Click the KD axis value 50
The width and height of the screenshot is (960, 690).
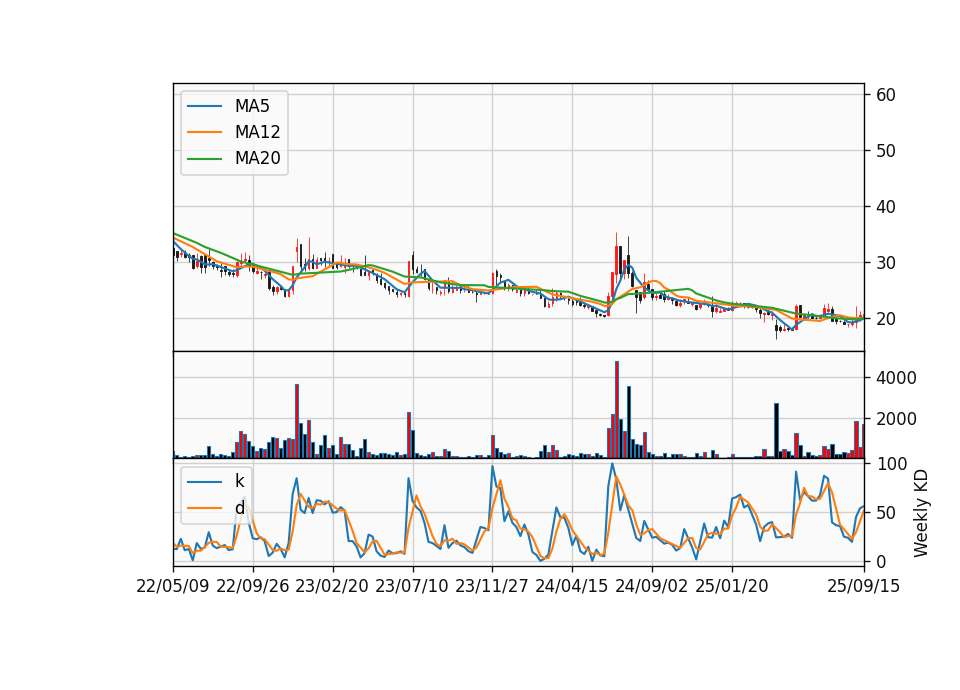click(x=885, y=512)
